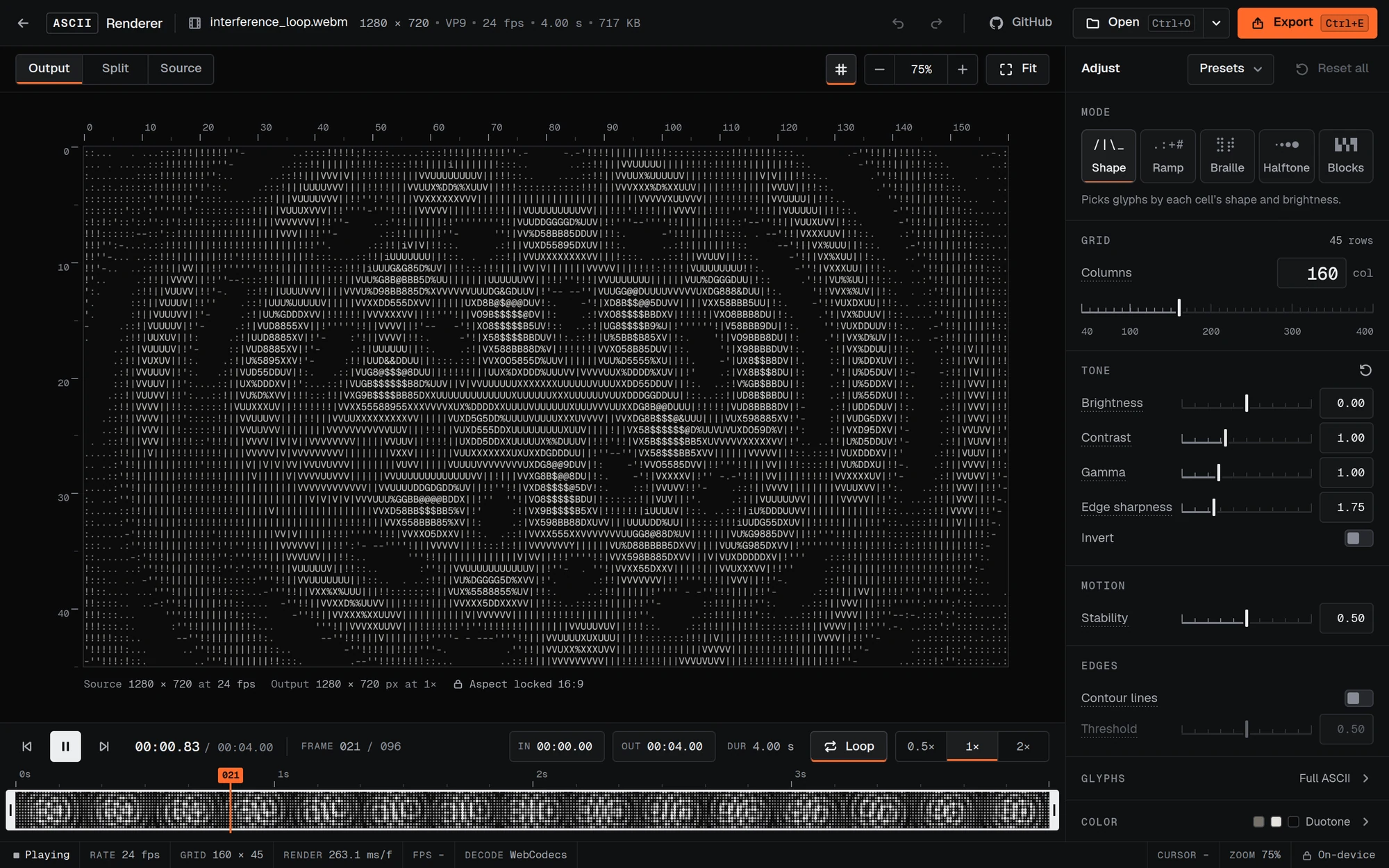Switch to the Source tab
1389x868 pixels.
181,68
